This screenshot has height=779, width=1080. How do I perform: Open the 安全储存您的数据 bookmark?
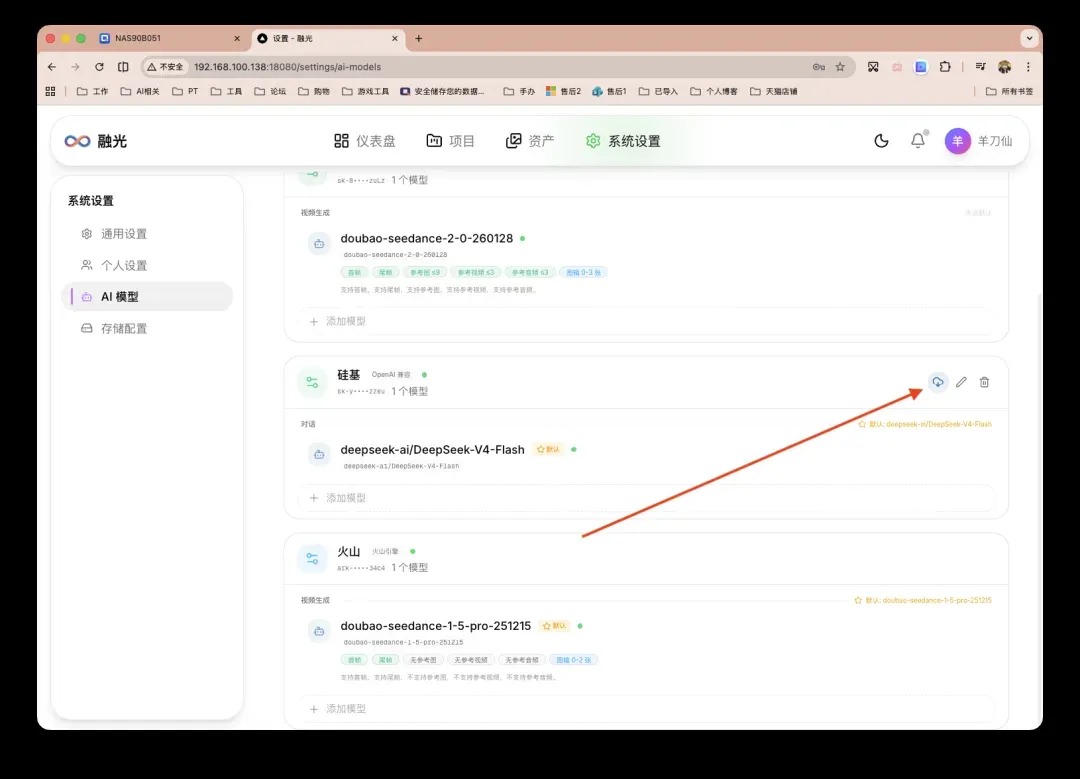click(442, 91)
